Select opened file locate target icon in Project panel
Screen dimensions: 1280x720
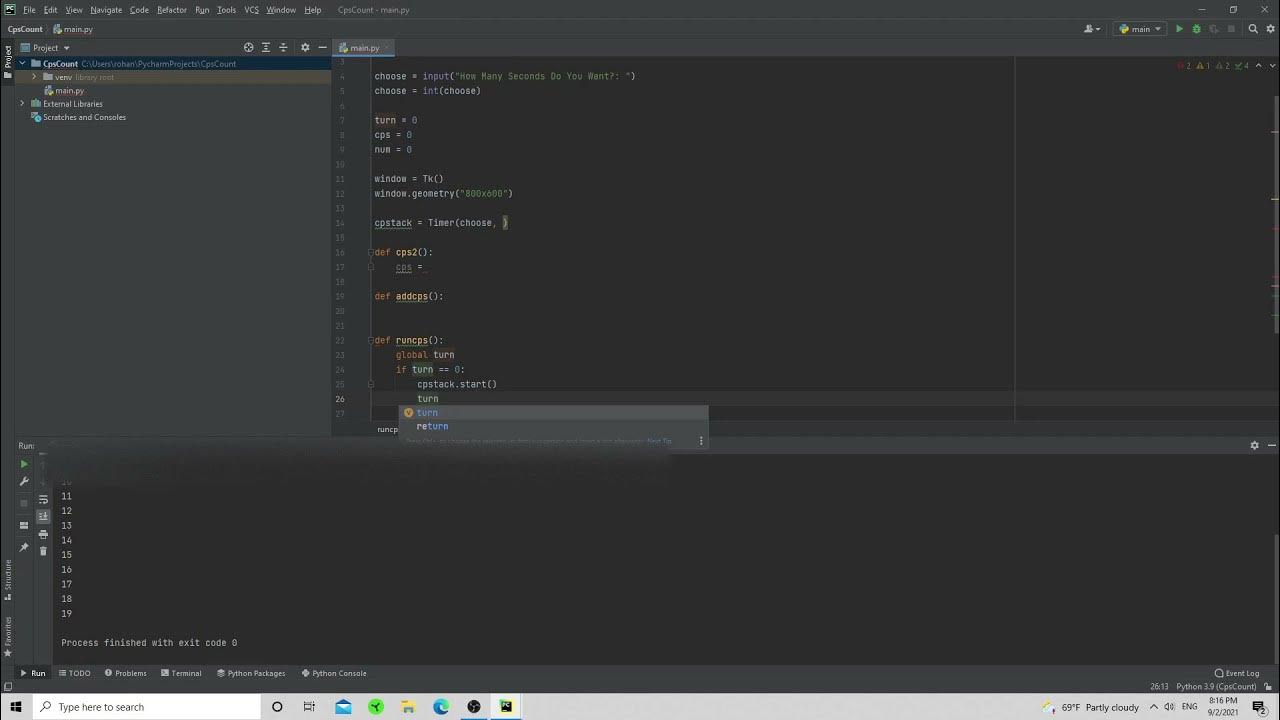[249, 47]
